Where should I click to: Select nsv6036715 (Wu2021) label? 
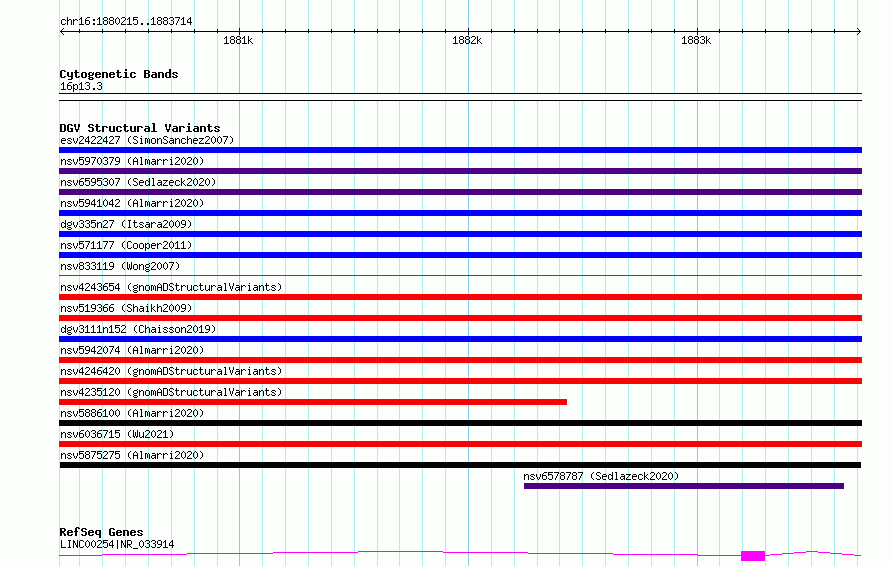coord(117,434)
